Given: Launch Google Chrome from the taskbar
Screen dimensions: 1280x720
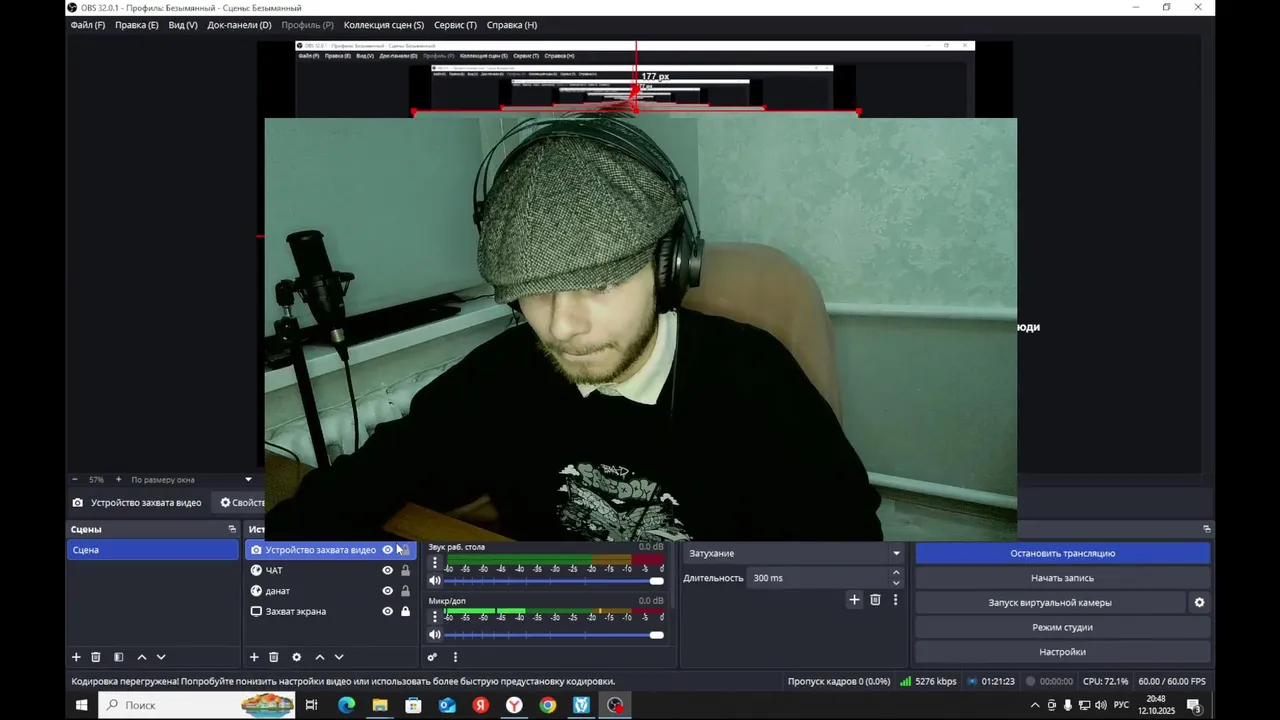Looking at the screenshot, I should (x=548, y=705).
